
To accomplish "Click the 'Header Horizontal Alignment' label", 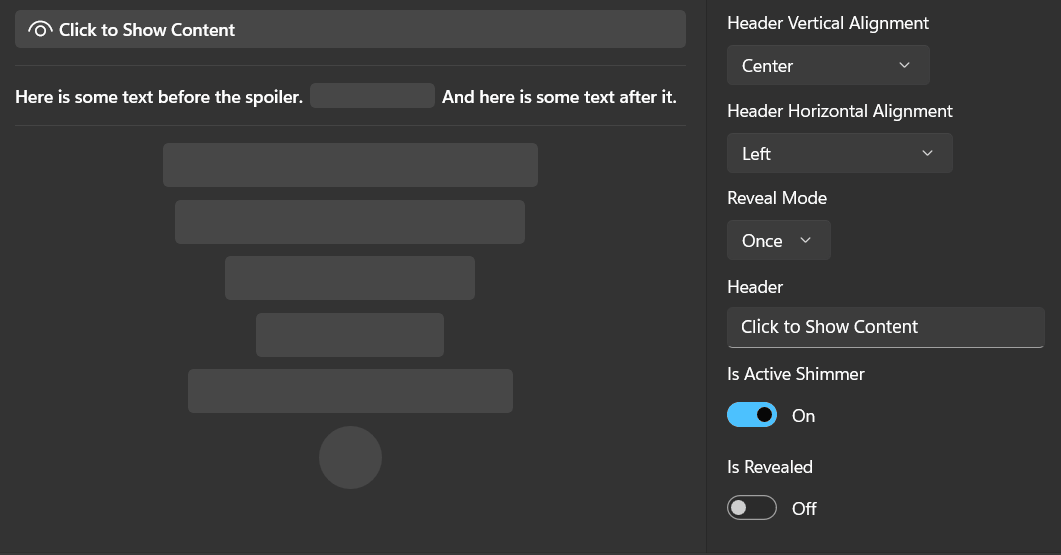I will point(840,111).
